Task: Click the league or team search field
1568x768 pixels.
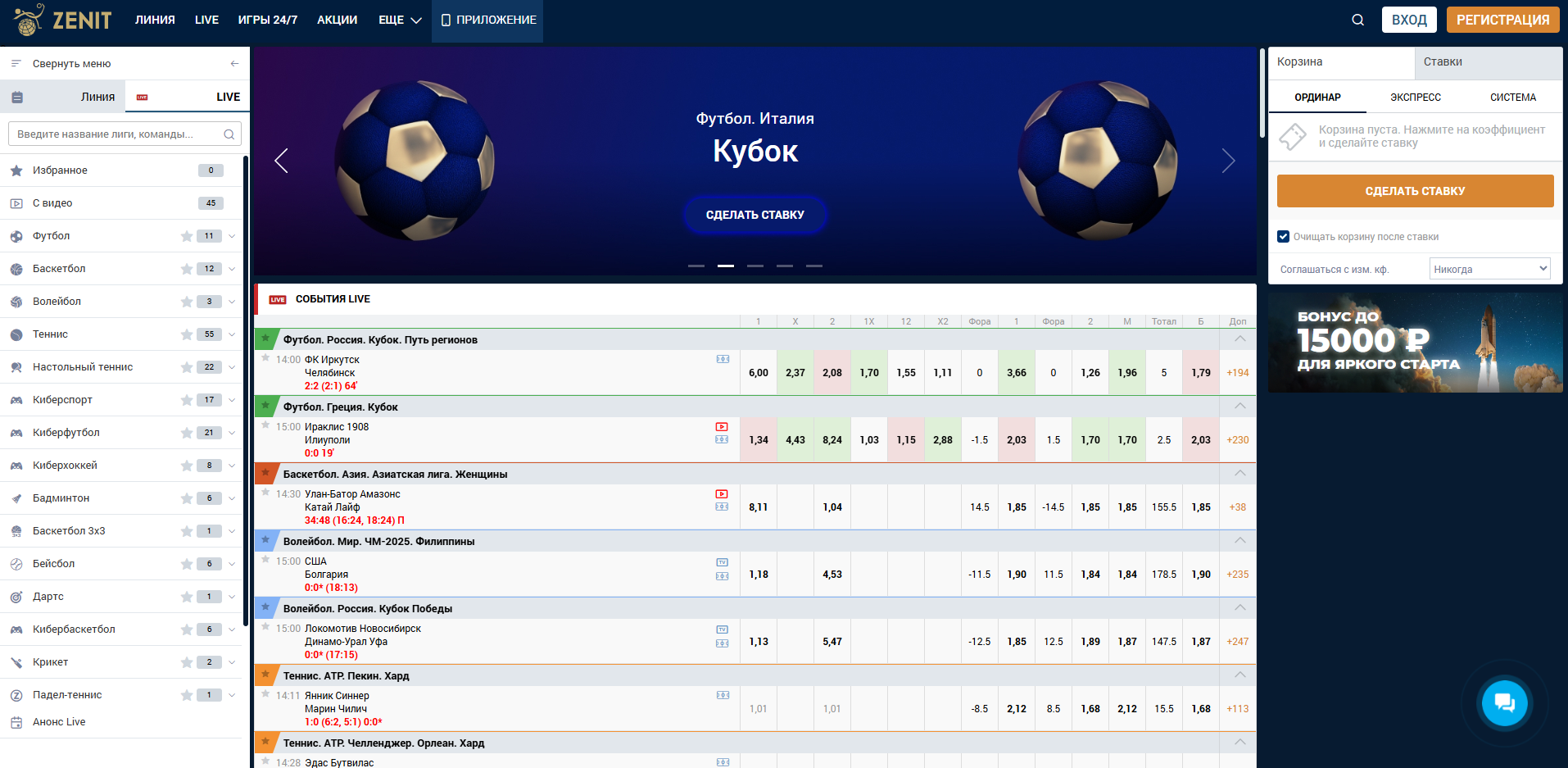Action: [x=119, y=134]
